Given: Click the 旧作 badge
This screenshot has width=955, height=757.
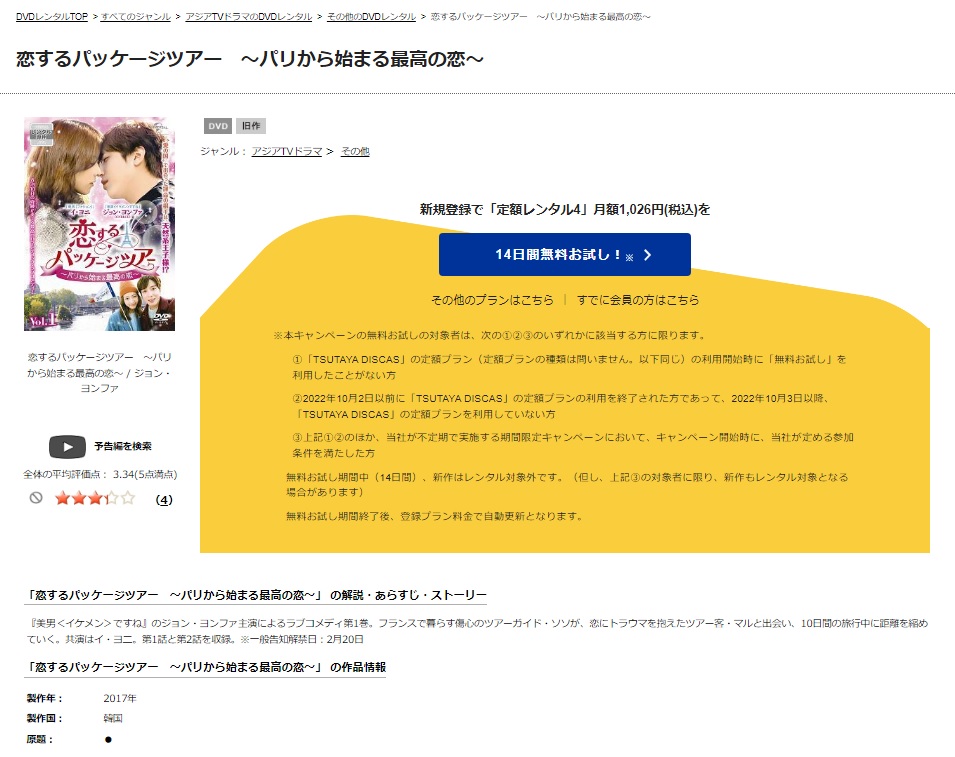Looking at the screenshot, I should point(251,126).
